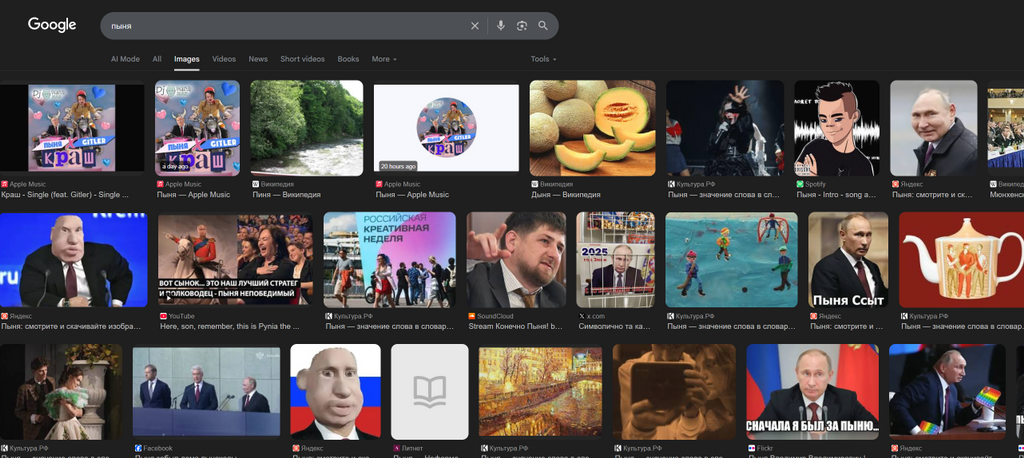Open the 'Сначала я был за Пыню' Flickr thumbnail
Screen dimensions: 1024x458
coord(812,391)
